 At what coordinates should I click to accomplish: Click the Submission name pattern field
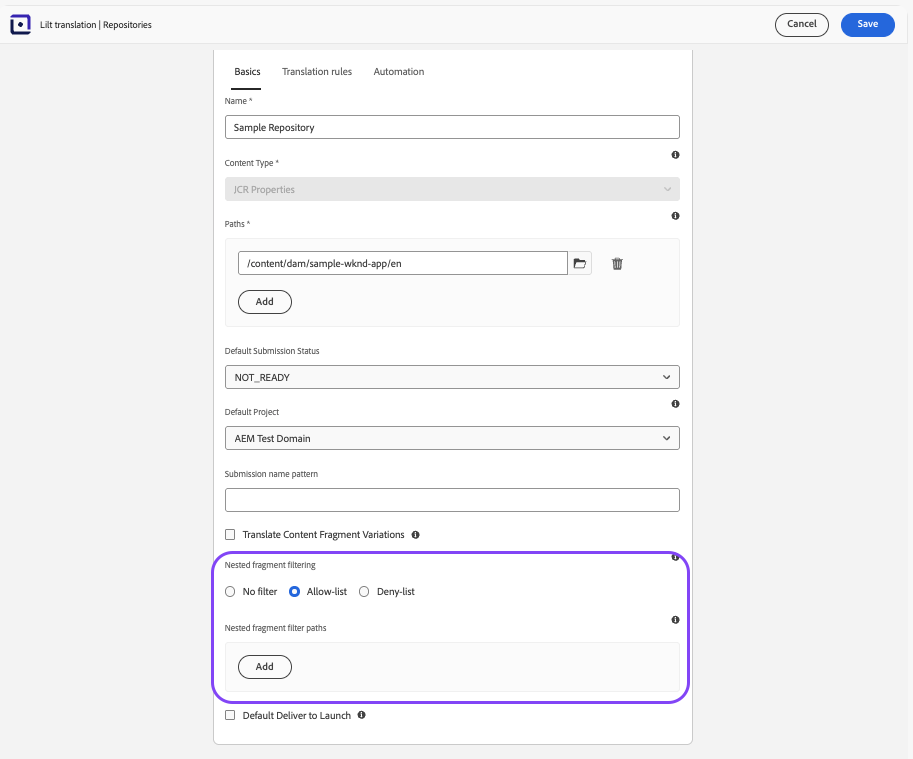tap(452, 500)
